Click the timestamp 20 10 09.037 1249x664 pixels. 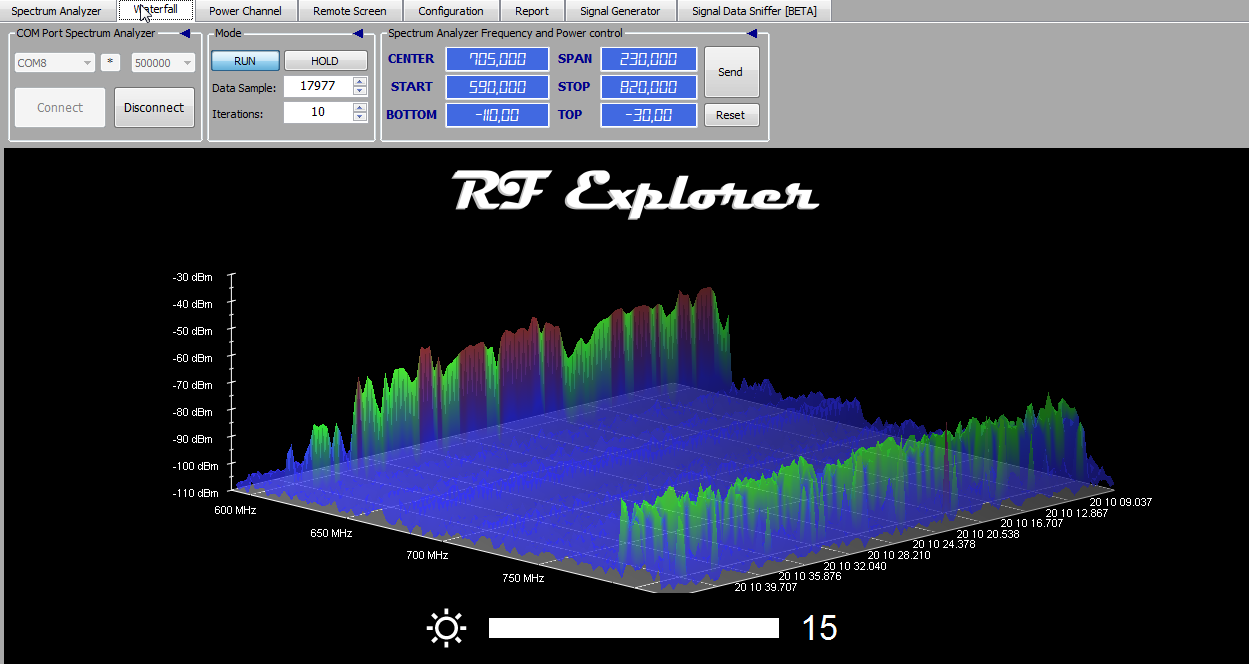pyautogui.click(x=1121, y=502)
